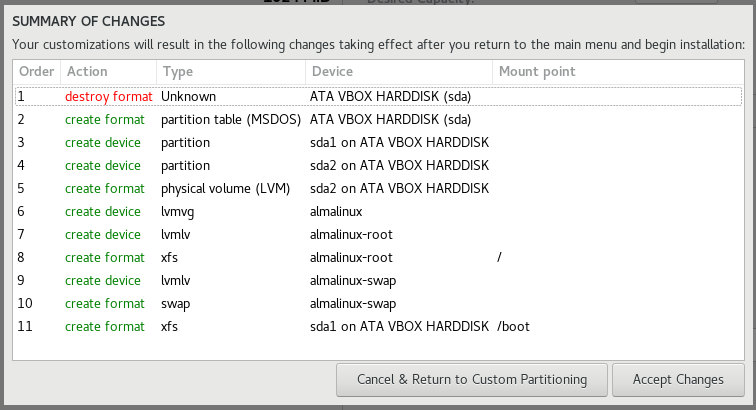Click the Accept Changes button

(678, 380)
